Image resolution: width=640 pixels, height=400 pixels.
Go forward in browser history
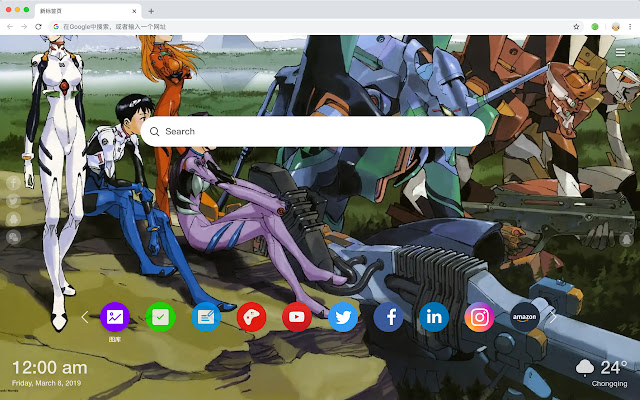(x=24, y=27)
